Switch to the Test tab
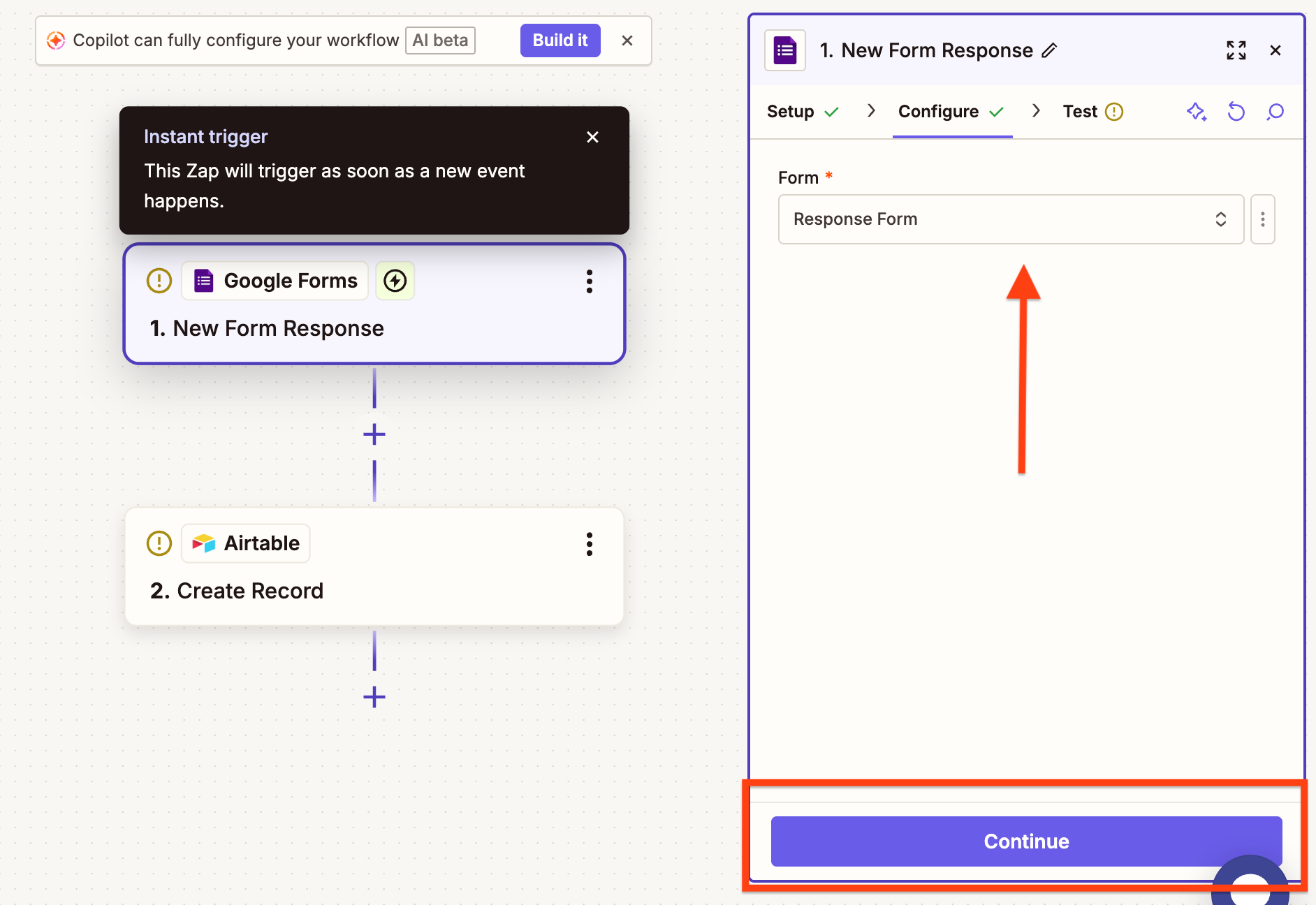1316x905 pixels. click(1080, 112)
